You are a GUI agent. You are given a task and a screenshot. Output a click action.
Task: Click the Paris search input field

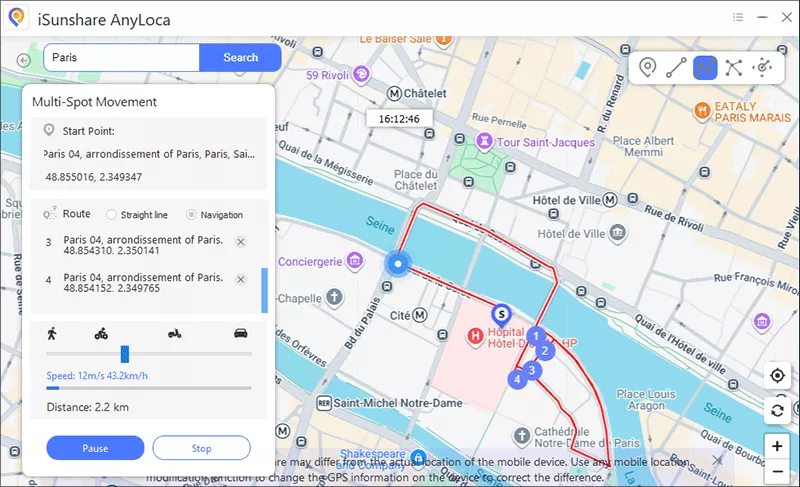tap(120, 58)
